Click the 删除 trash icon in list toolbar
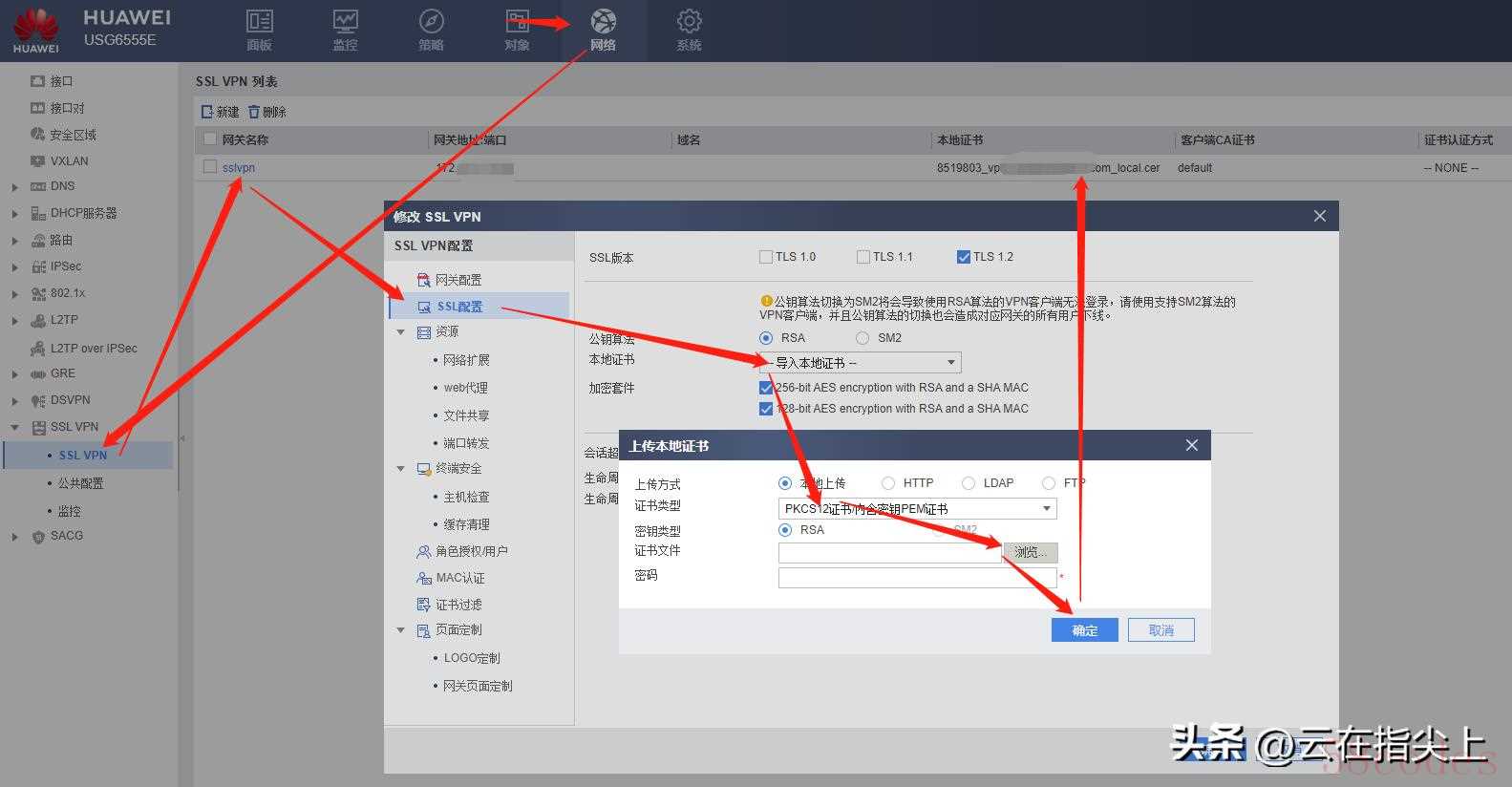1512x787 pixels. pos(254,112)
